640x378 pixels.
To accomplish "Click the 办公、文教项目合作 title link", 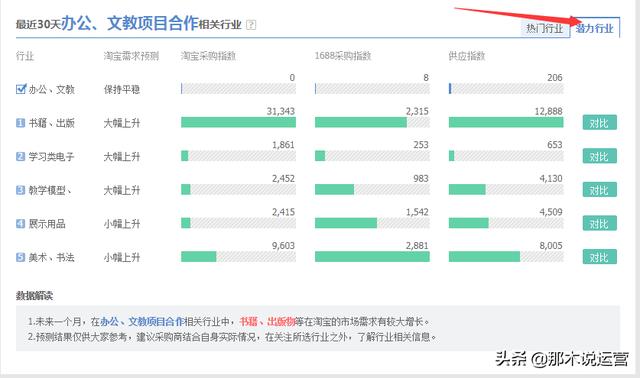I will [x=130, y=23].
